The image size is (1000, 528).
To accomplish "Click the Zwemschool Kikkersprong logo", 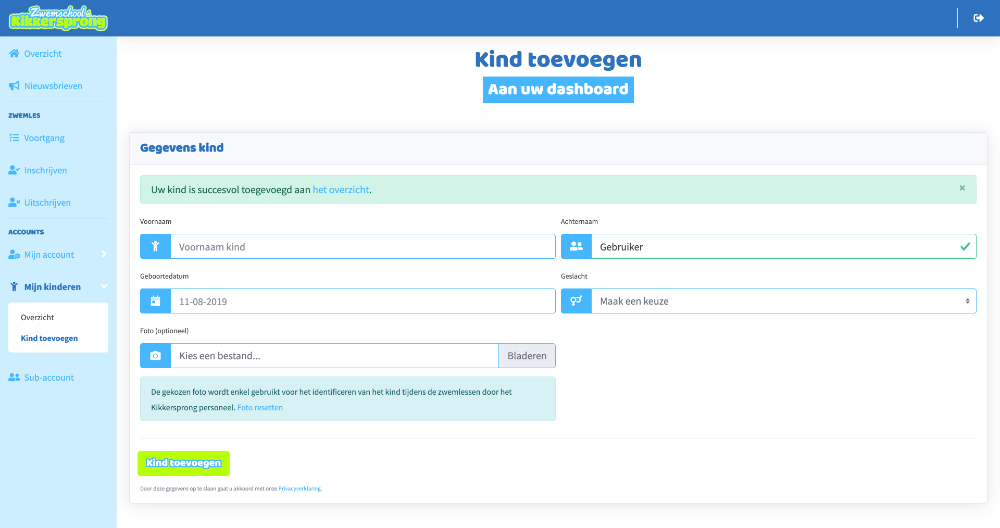I will [x=58, y=18].
